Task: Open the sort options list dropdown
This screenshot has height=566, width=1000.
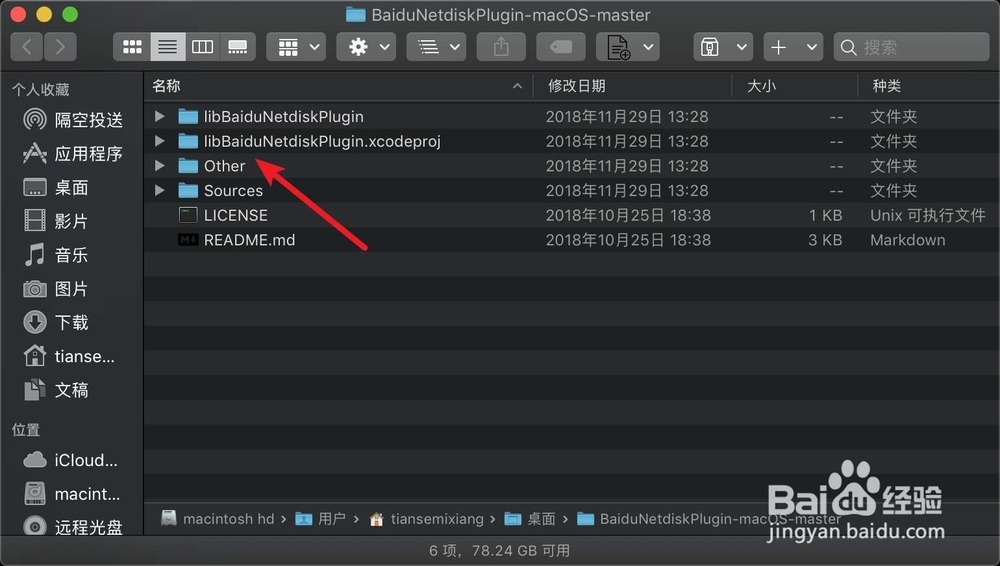Action: pyautogui.click(x=436, y=47)
